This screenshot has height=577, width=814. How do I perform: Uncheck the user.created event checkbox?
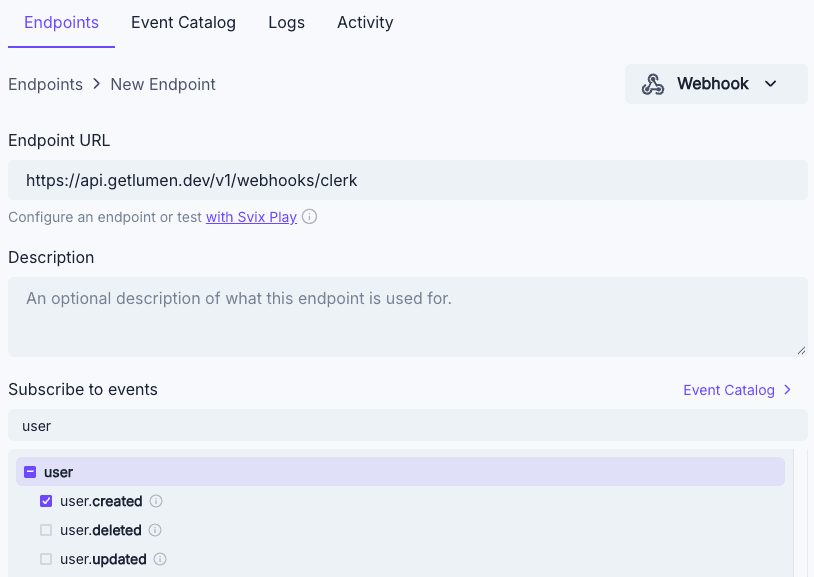click(x=46, y=501)
